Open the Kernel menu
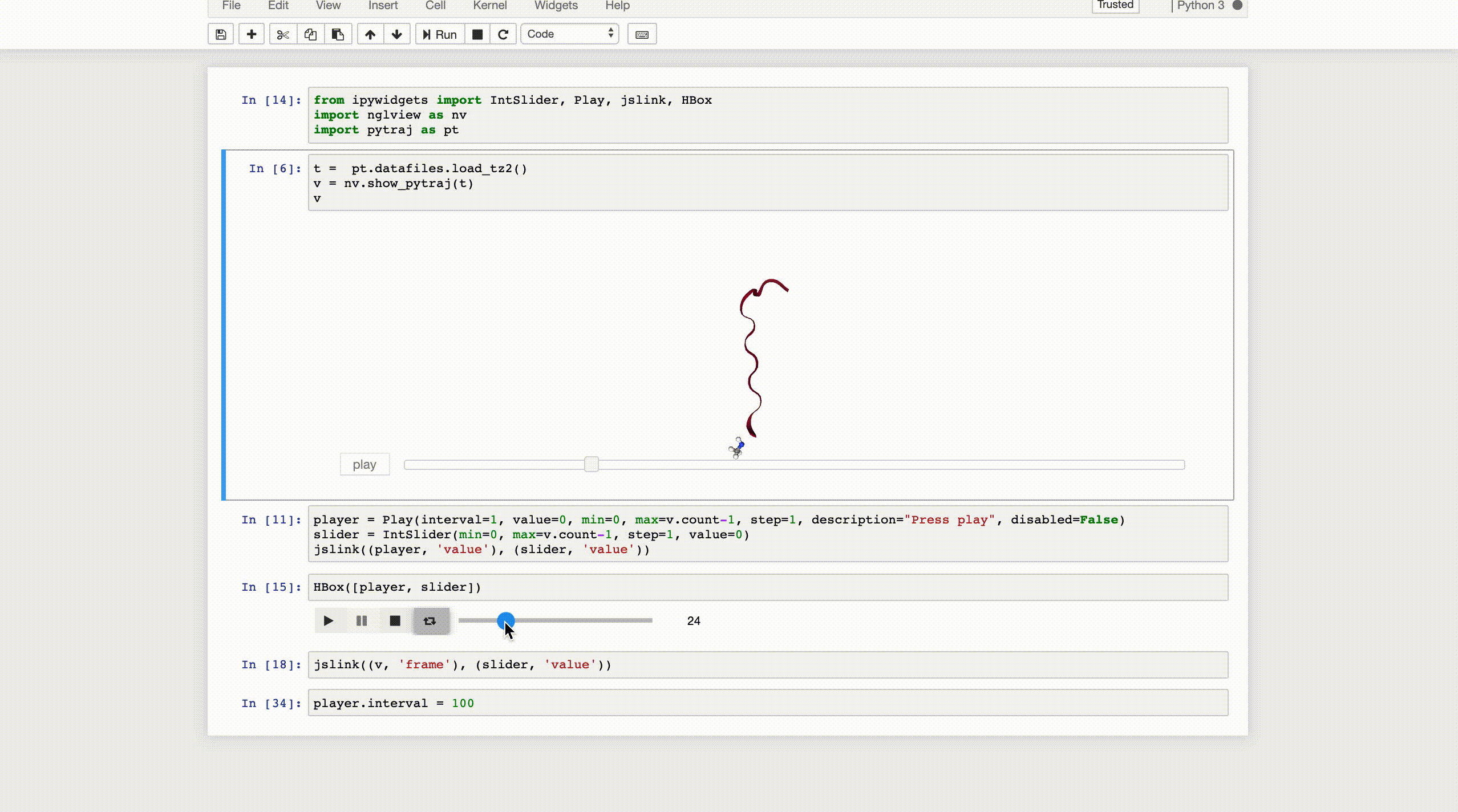Screen dimensions: 1458x812 (x=489, y=6)
